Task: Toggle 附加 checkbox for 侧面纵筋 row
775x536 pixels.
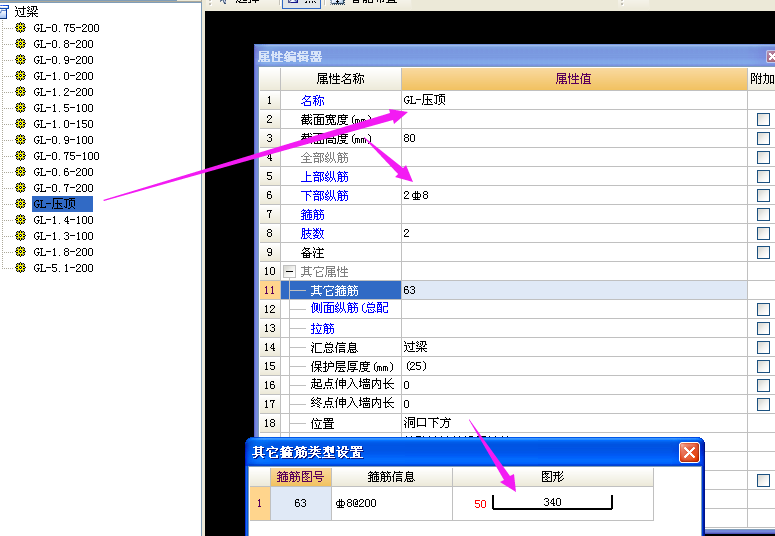Action: pyautogui.click(x=763, y=310)
